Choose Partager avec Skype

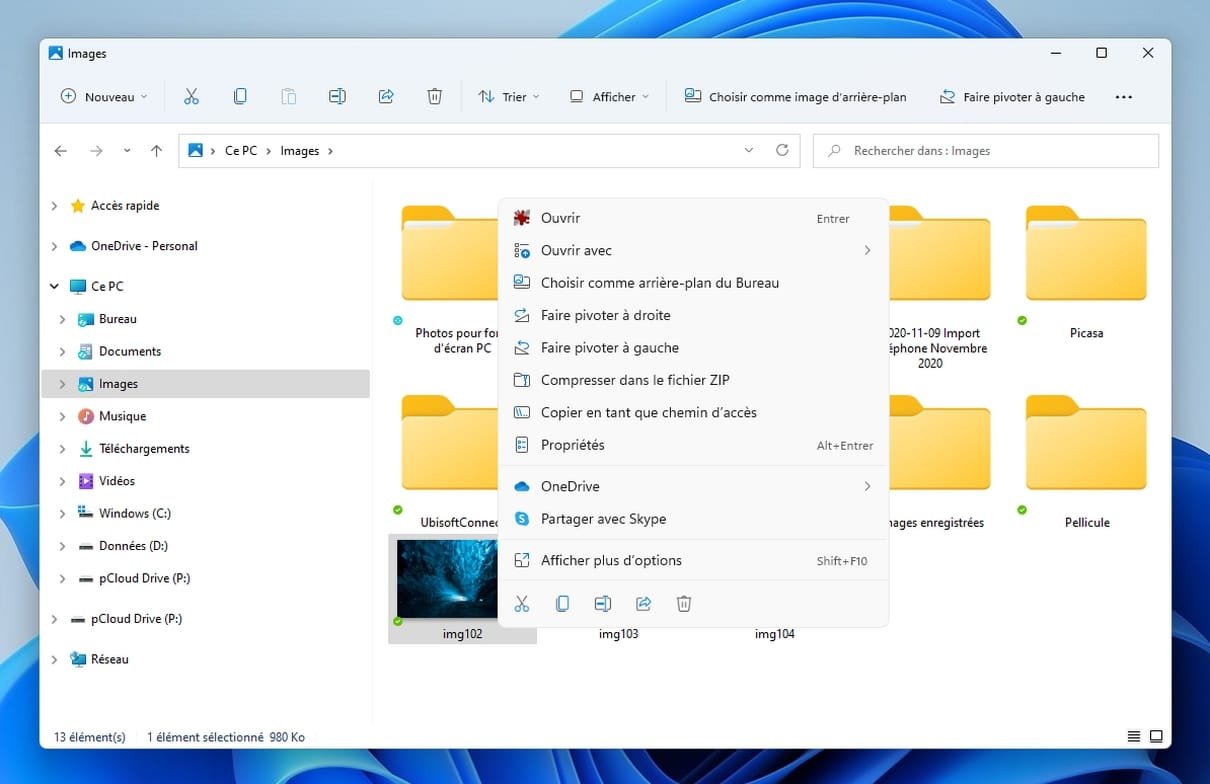693,519
